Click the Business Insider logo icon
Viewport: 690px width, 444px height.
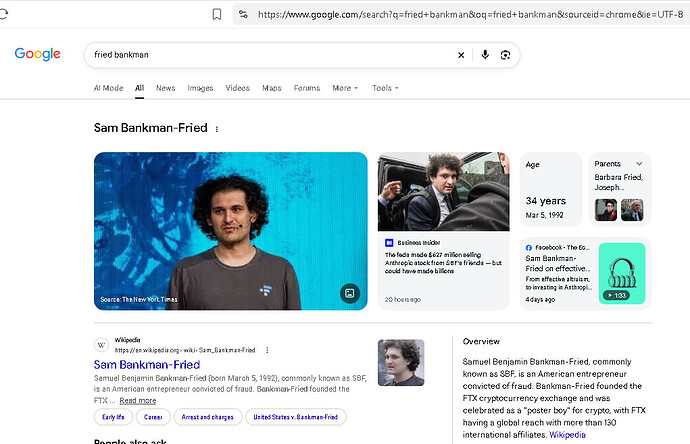[x=389, y=242]
